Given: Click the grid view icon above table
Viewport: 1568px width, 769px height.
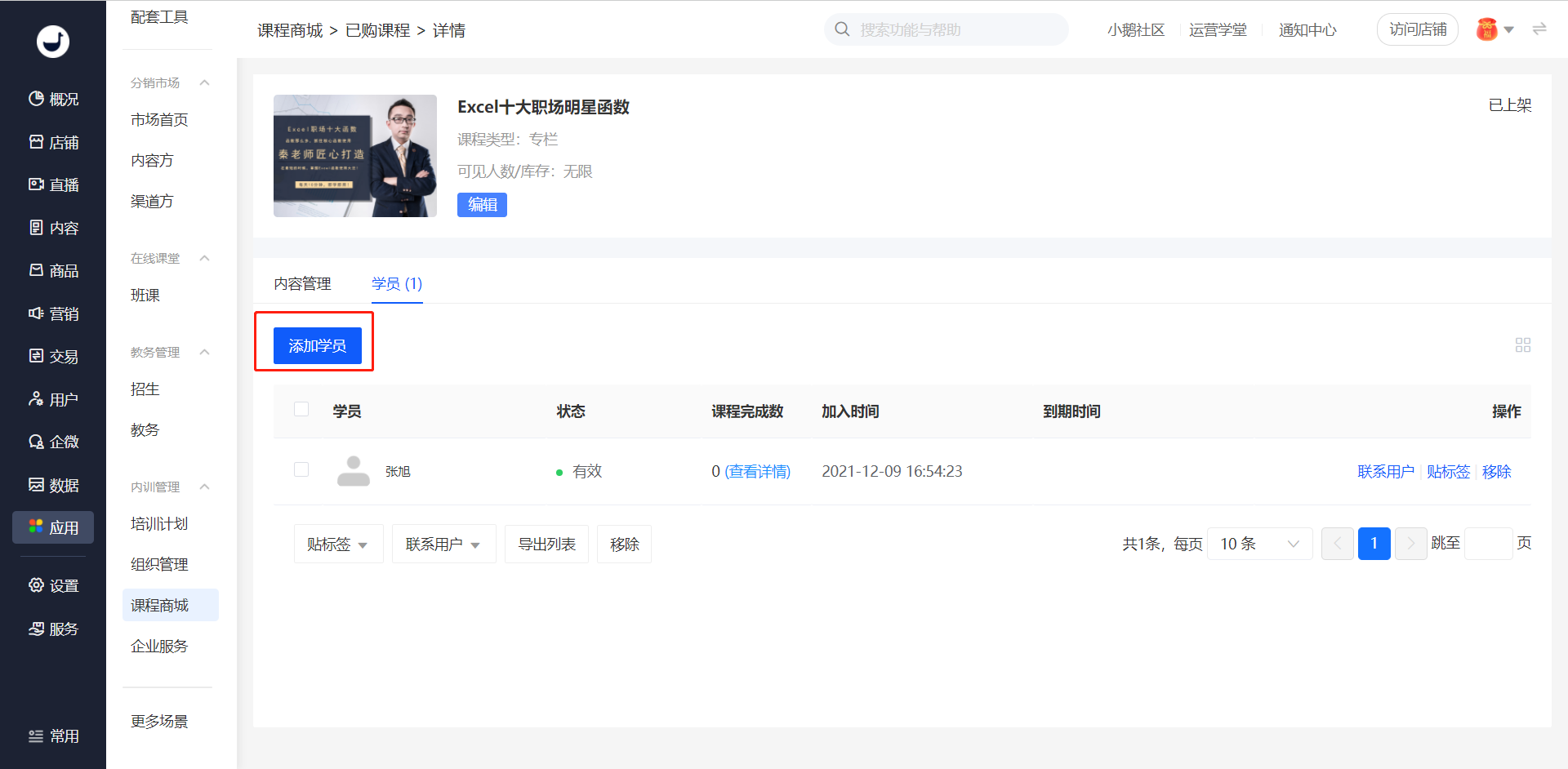Looking at the screenshot, I should tap(1523, 345).
